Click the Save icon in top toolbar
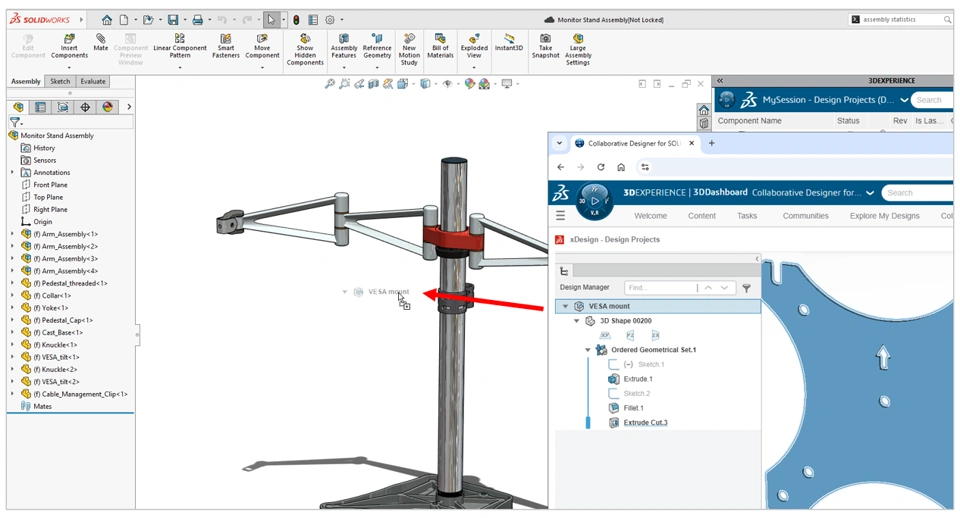Screen dimensions: 960x518 click(173, 20)
